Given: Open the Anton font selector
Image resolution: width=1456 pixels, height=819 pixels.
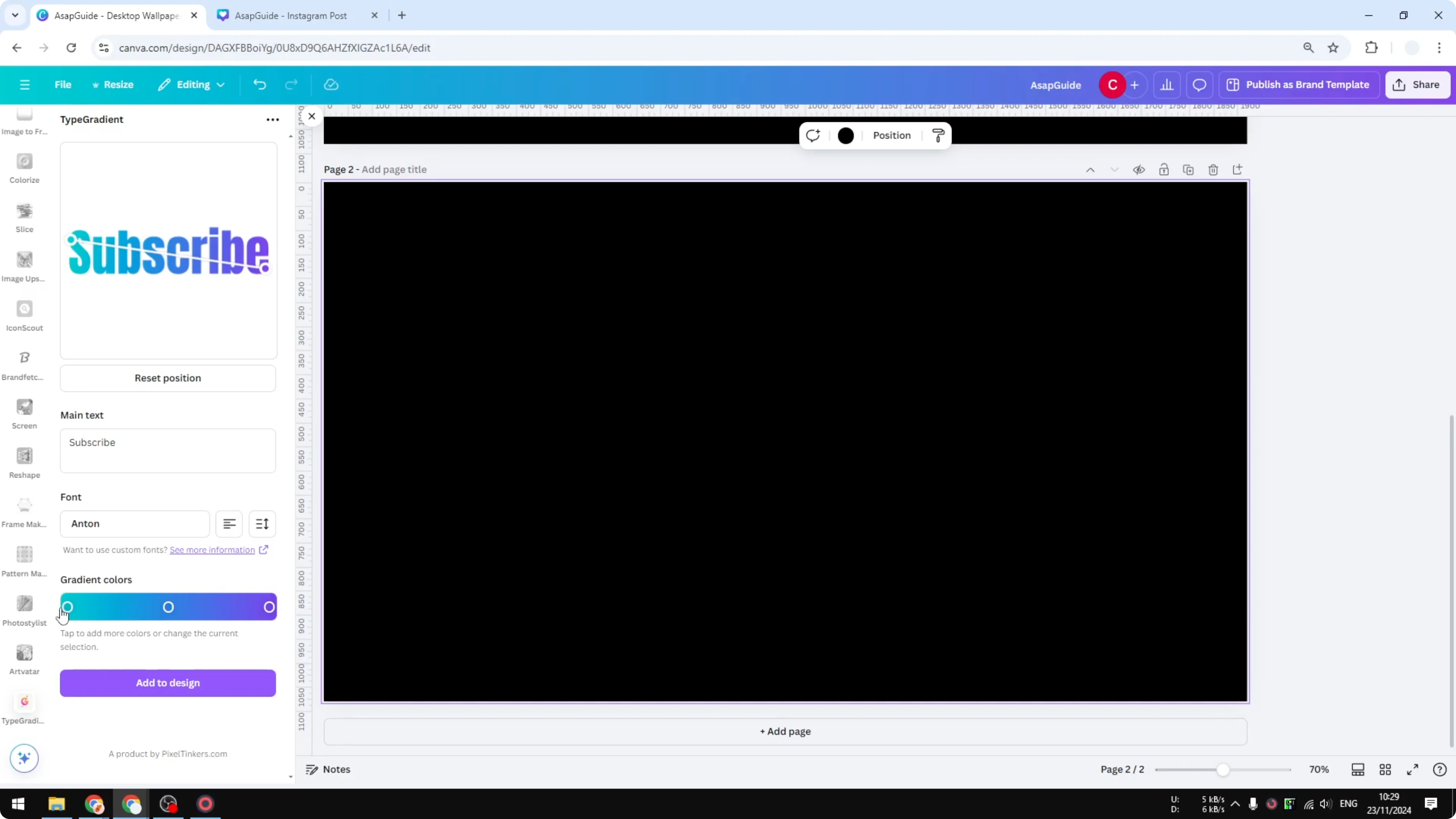Looking at the screenshot, I should pos(135,523).
